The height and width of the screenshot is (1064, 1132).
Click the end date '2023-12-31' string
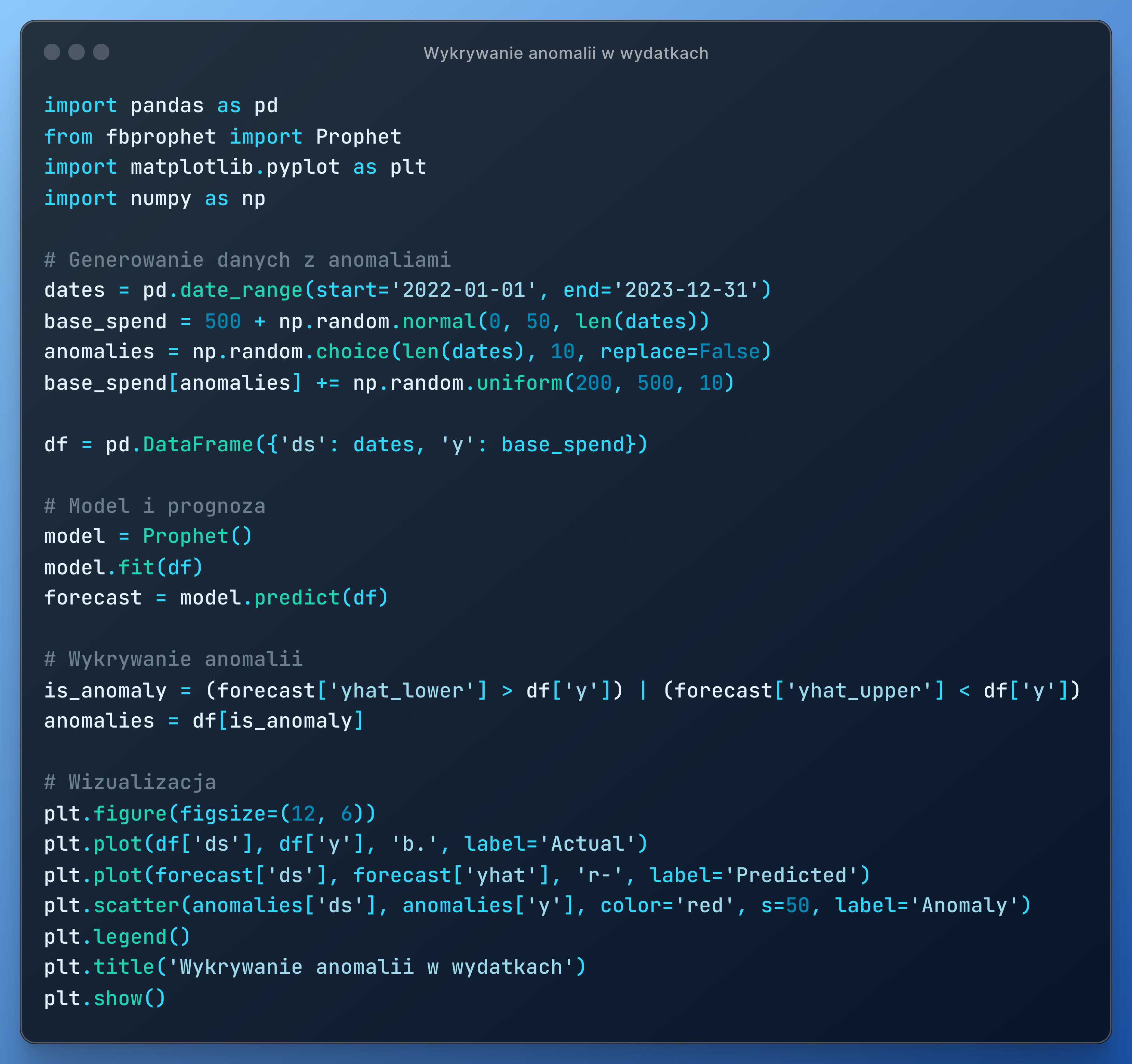point(686,290)
